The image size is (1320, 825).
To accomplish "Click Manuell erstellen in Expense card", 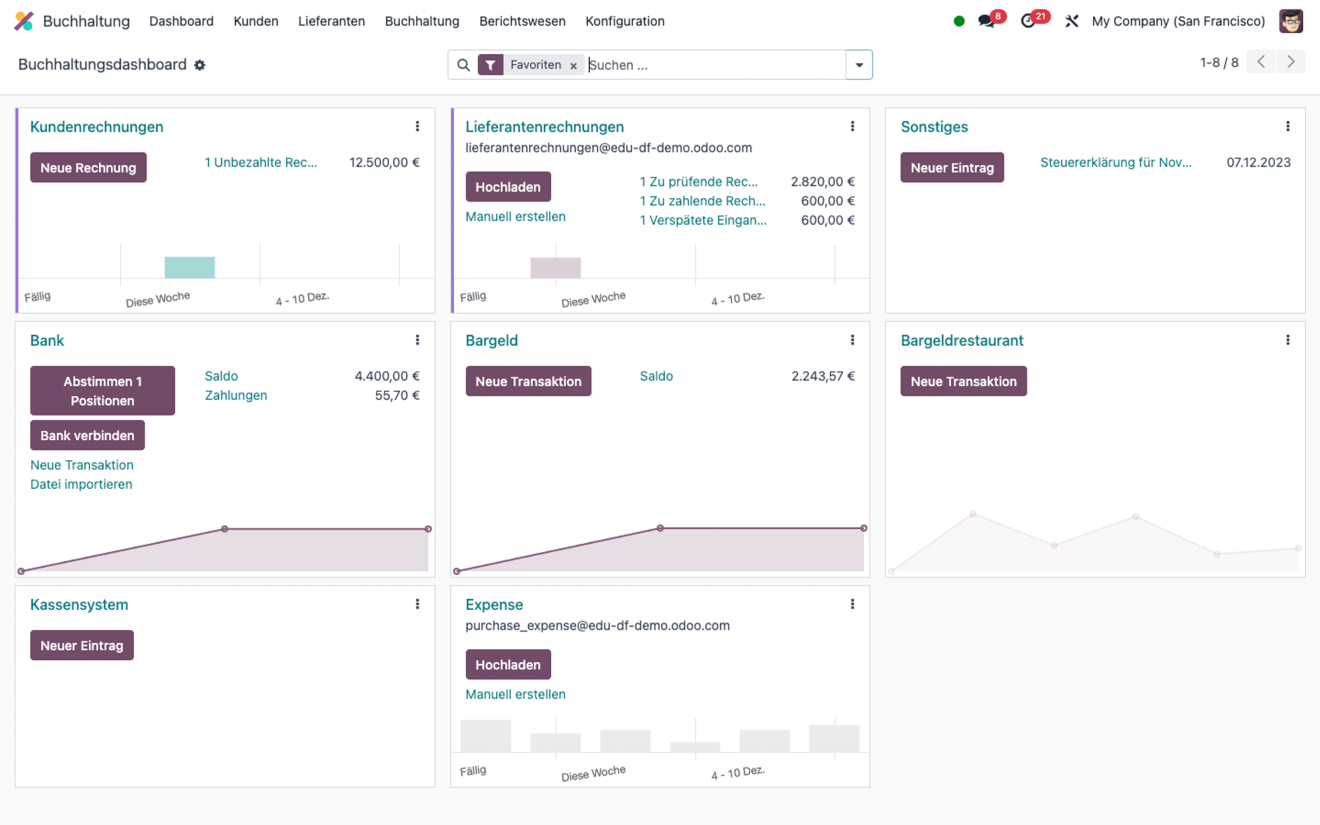I will (x=515, y=695).
